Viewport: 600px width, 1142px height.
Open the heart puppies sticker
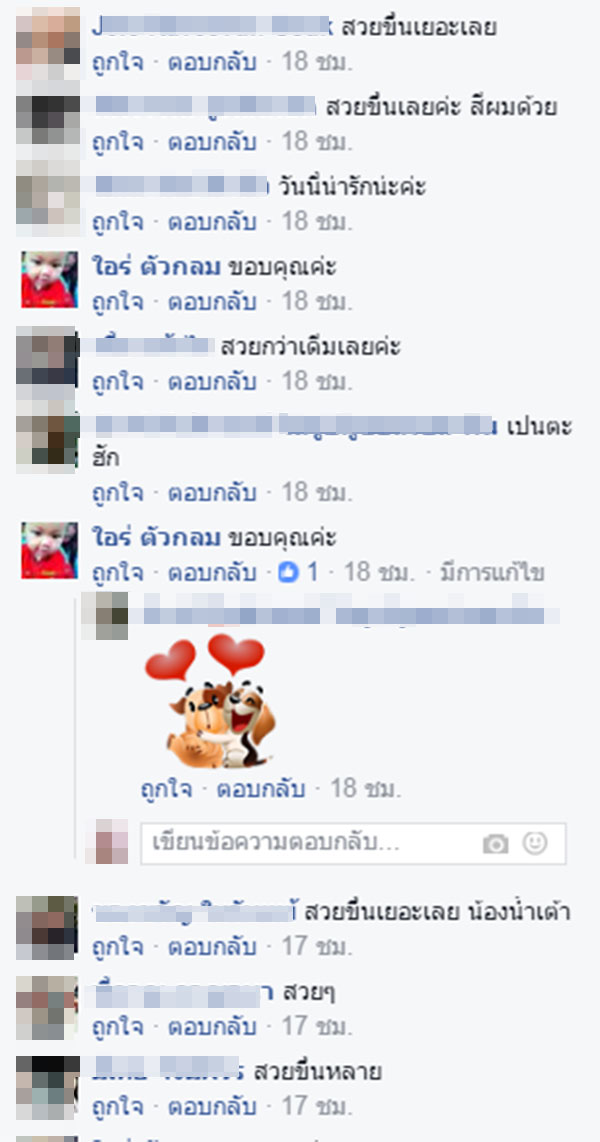pyautogui.click(x=213, y=701)
